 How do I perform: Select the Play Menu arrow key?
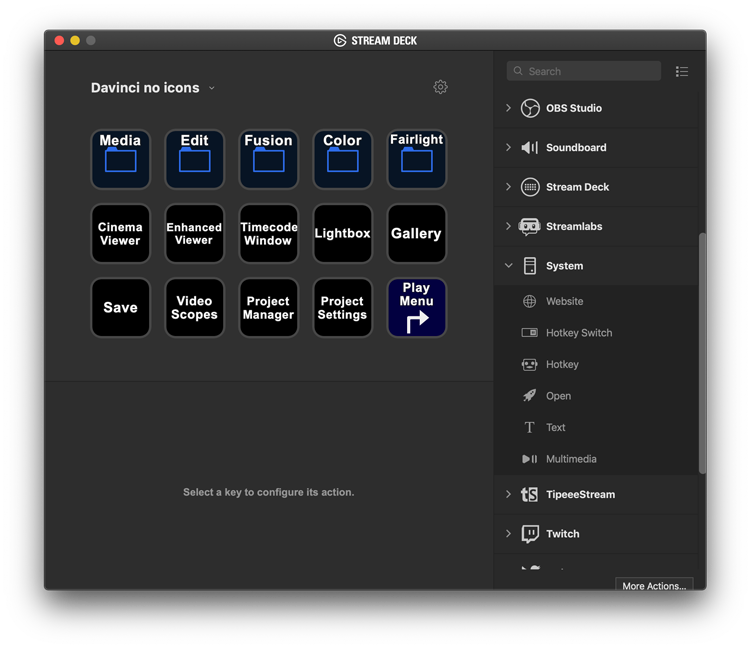417,308
